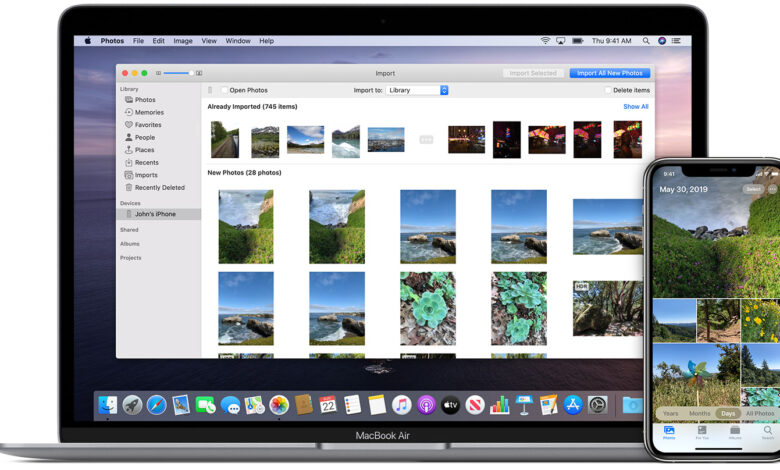Click the large thumbnails icon beside zoom slider
780x470 pixels.
(199, 73)
